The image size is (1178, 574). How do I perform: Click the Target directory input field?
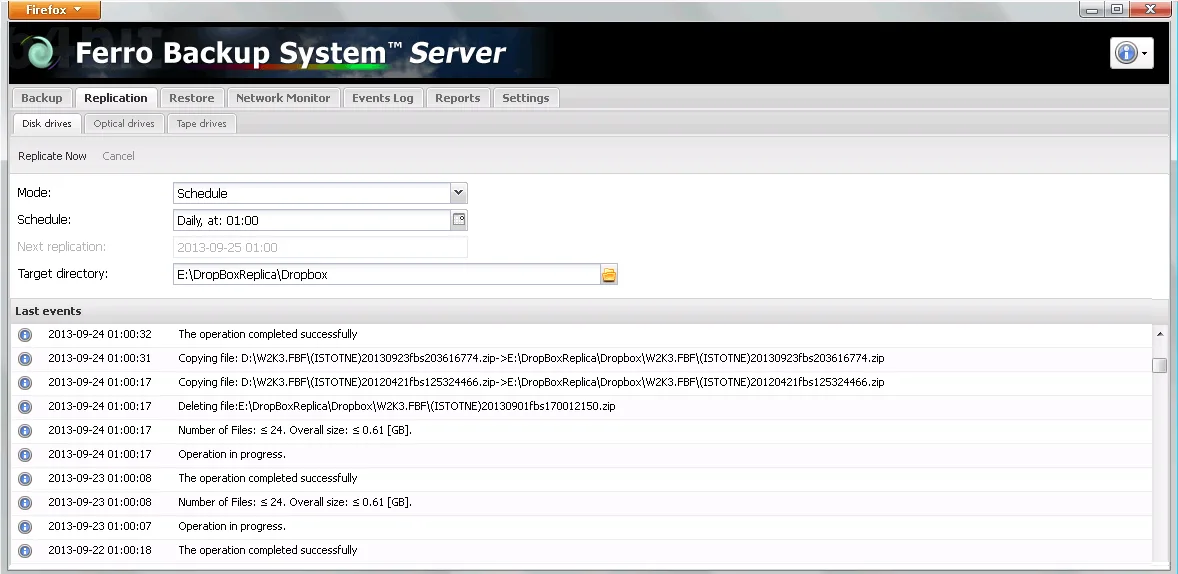pos(386,274)
